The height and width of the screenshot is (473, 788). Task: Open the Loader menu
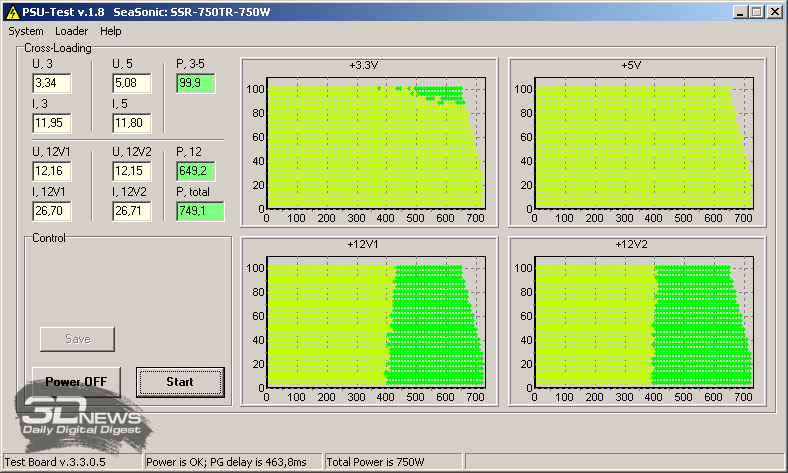point(72,31)
